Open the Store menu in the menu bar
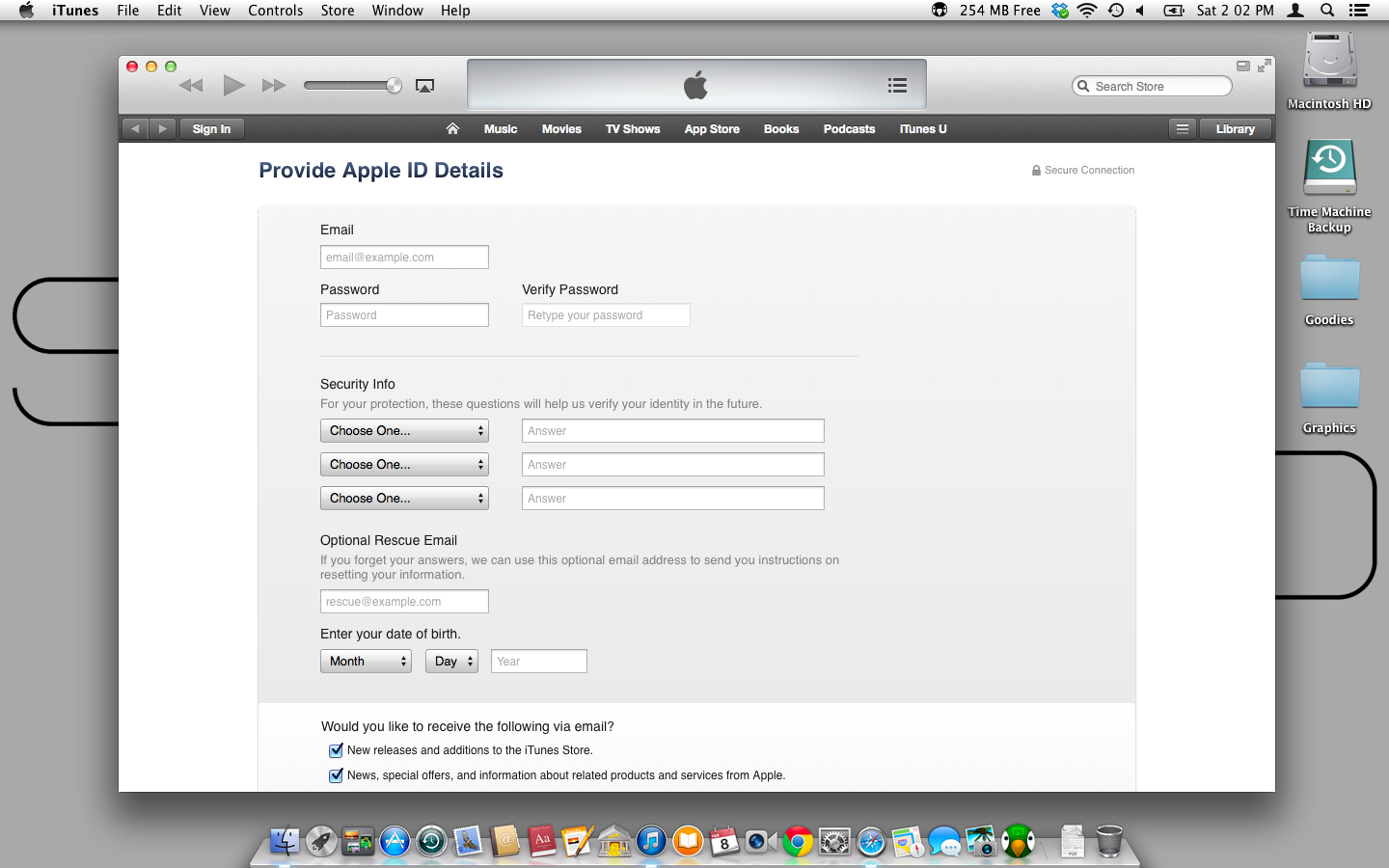 pos(338,11)
